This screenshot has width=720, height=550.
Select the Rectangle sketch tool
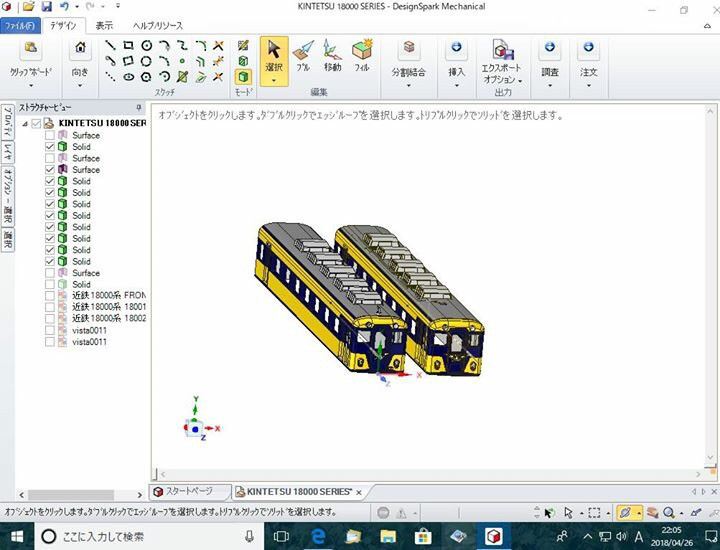(128, 45)
